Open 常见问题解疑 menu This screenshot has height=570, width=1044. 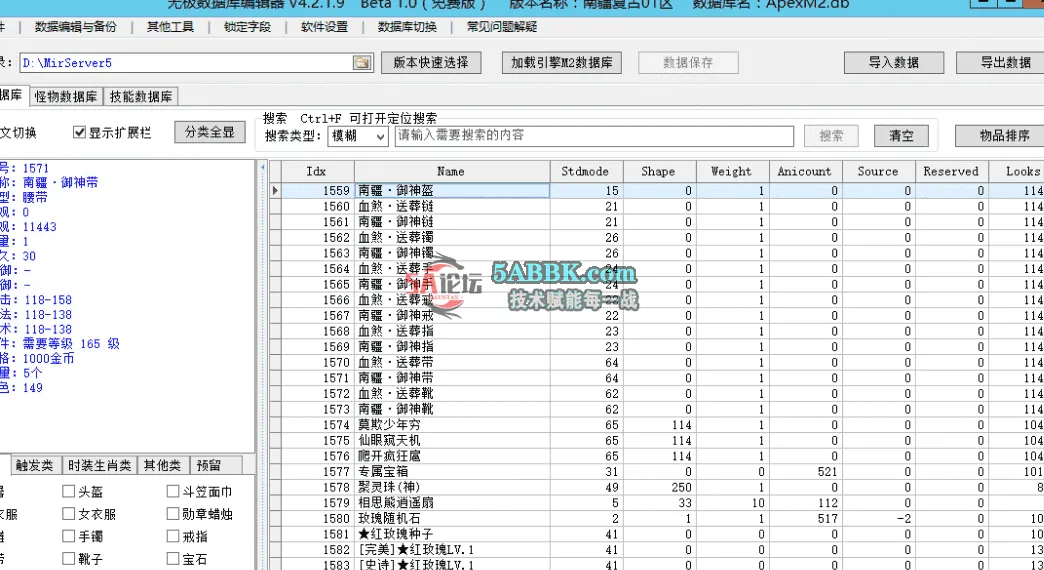[x=502, y=27]
